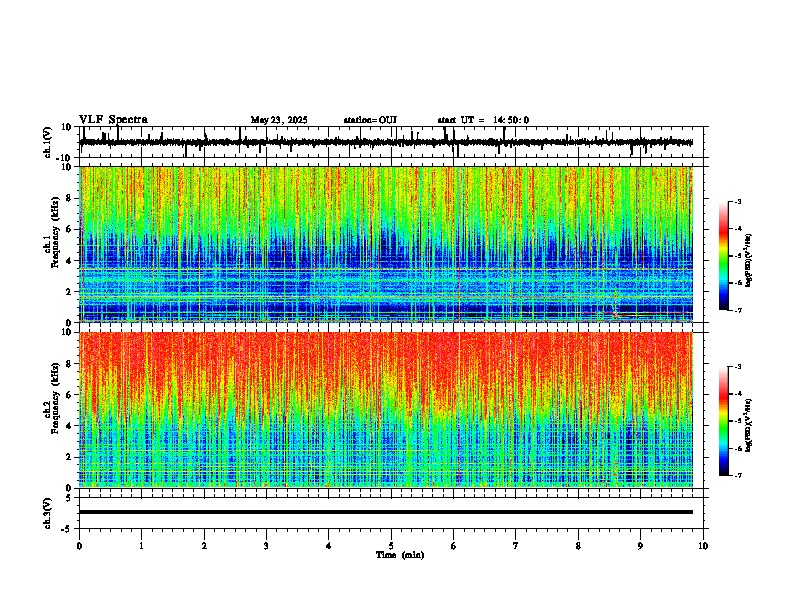The width and height of the screenshot is (792, 612).
Task: Click the '8' tick on the time axis
Action: click(x=578, y=546)
